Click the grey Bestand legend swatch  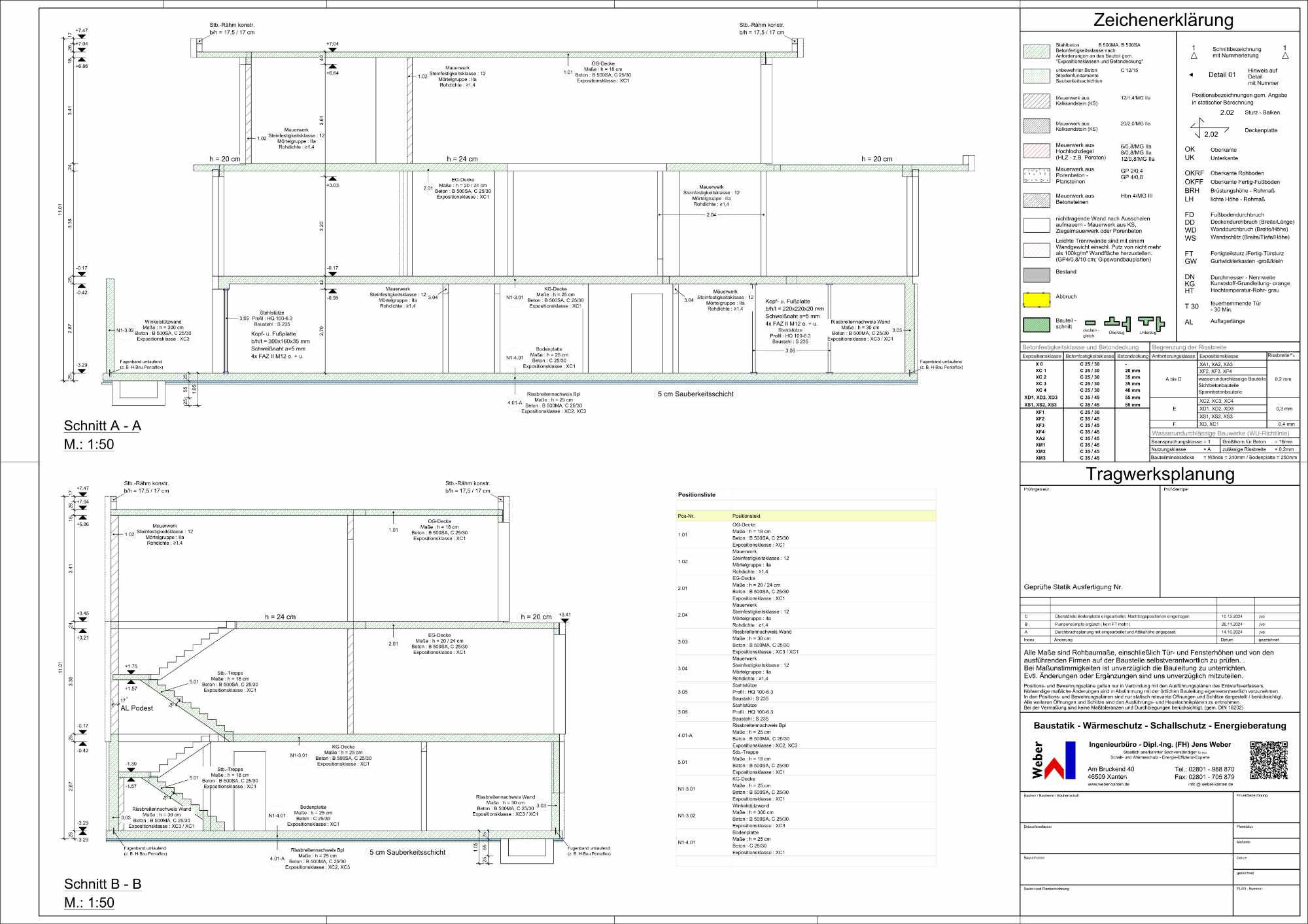click(1036, 274)
